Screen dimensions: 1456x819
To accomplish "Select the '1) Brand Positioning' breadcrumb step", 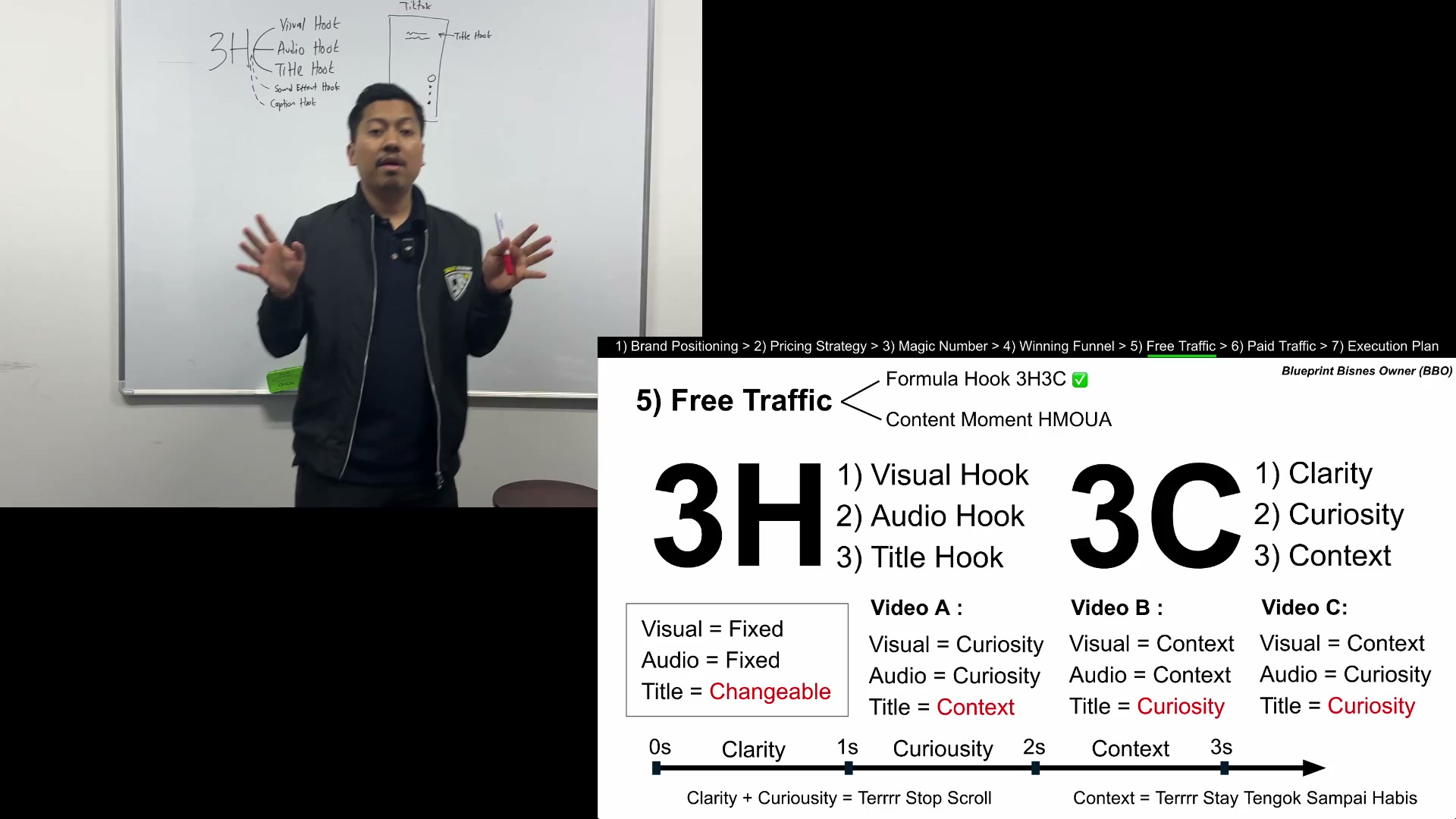I will point(676,347).
